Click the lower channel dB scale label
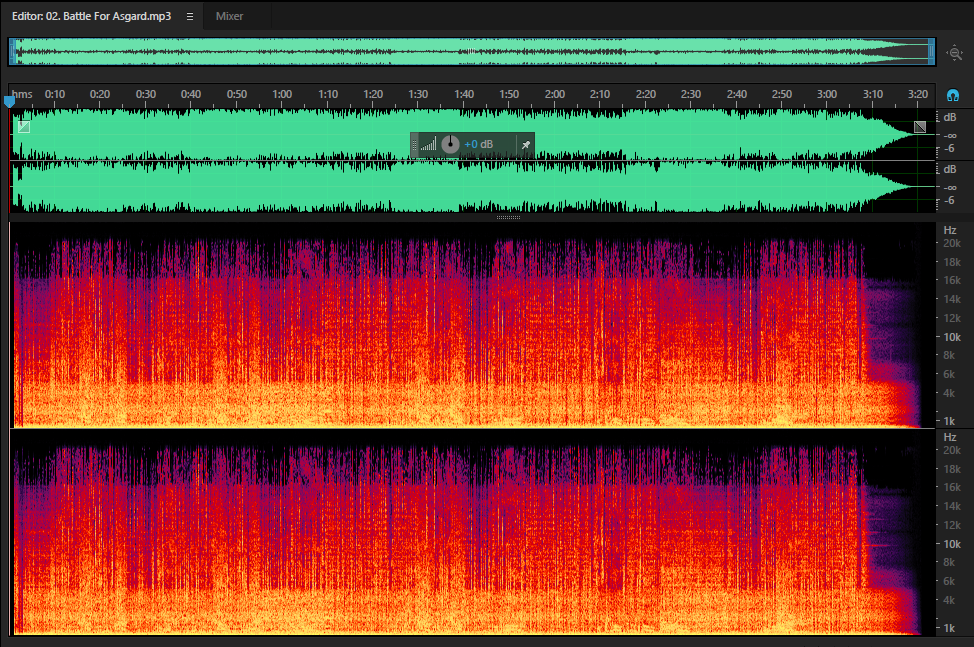974x647 pixels. 950,169
